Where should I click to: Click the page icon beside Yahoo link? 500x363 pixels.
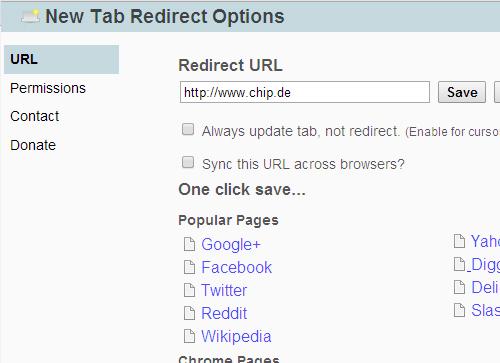pyautogui.click(x=459, y=241)
